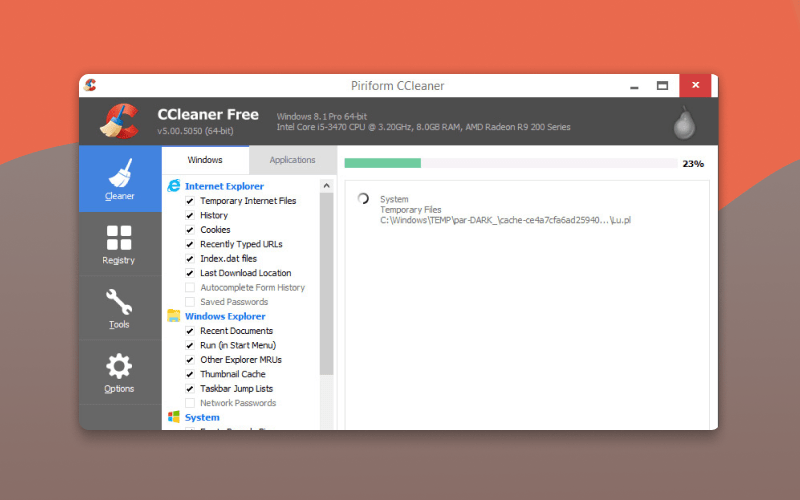Click the CCleaner logo in header

tap(119, 121)
